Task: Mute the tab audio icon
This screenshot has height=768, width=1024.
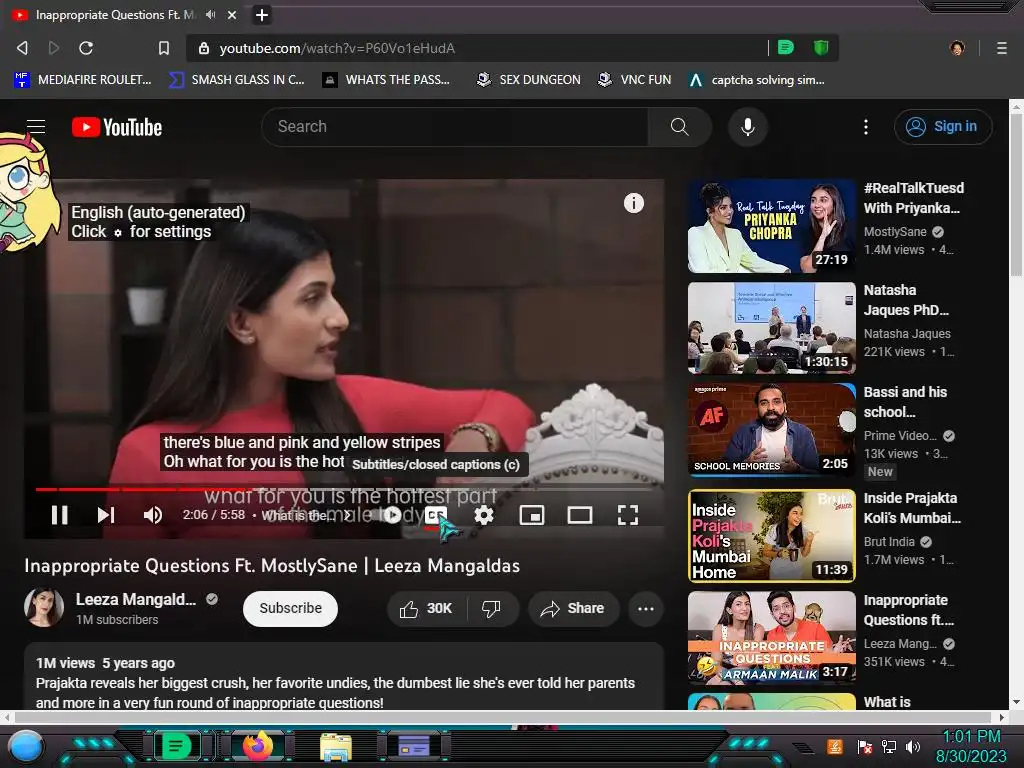Action: click(210, 14)
